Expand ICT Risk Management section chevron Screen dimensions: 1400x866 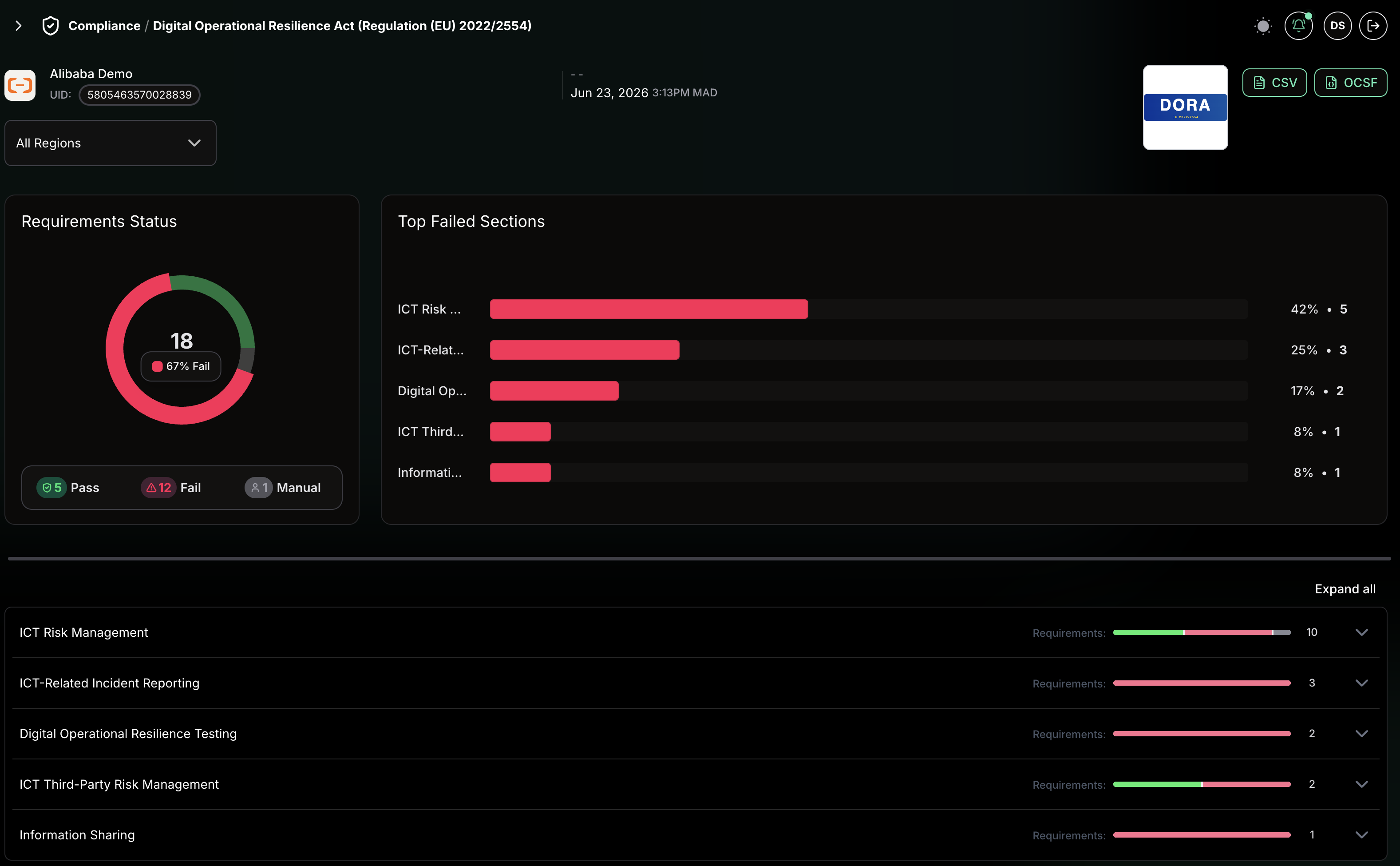coord(1362,632)
